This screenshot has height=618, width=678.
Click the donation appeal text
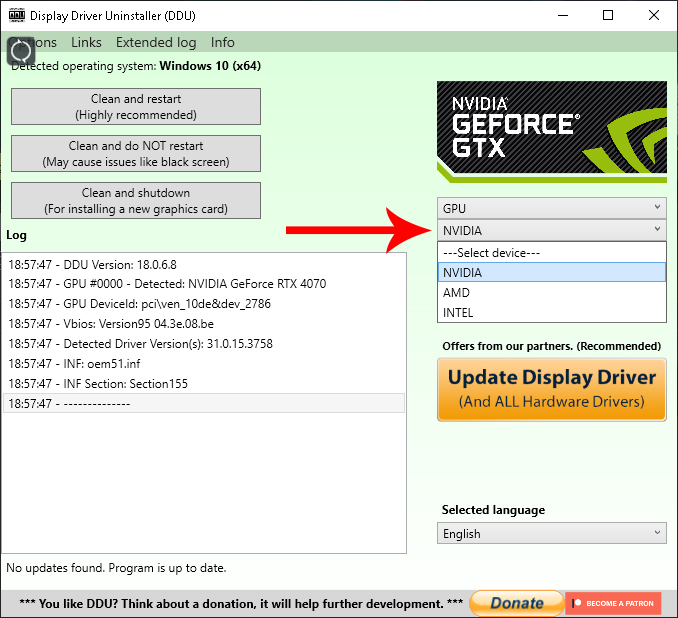coord(241,603)
